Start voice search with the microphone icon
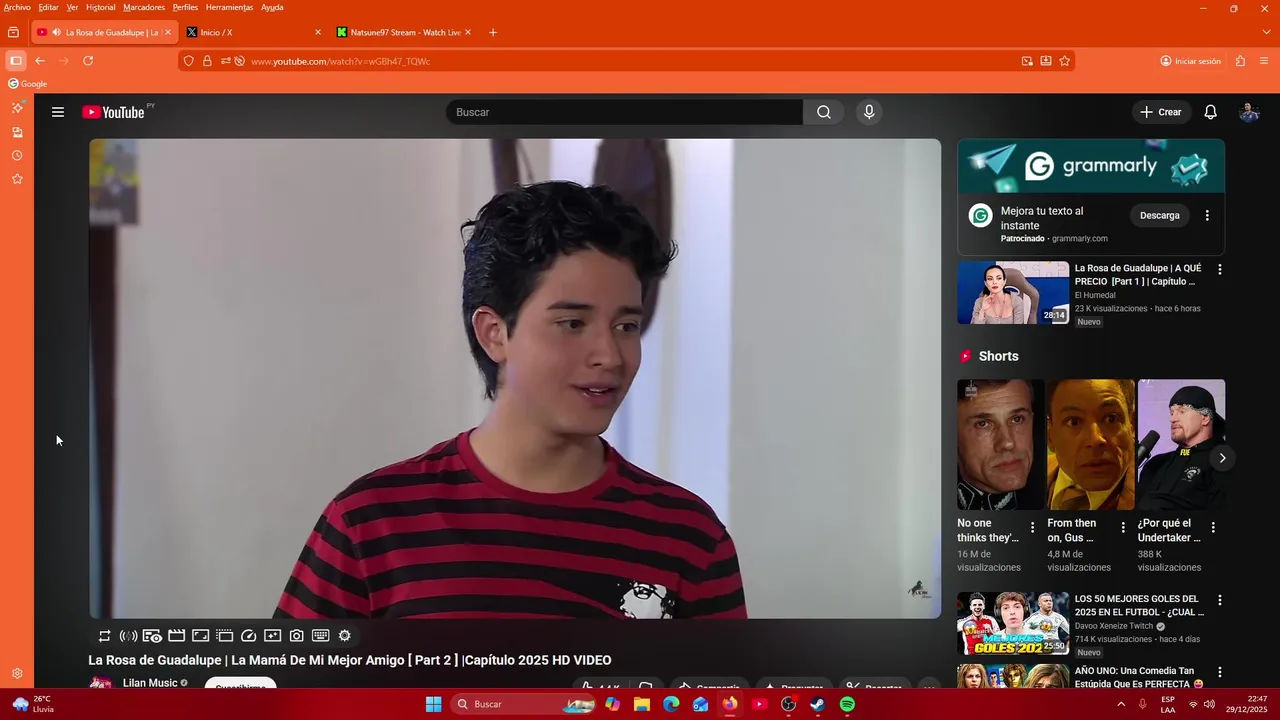The image size is (1280, 720). point(869,112)
